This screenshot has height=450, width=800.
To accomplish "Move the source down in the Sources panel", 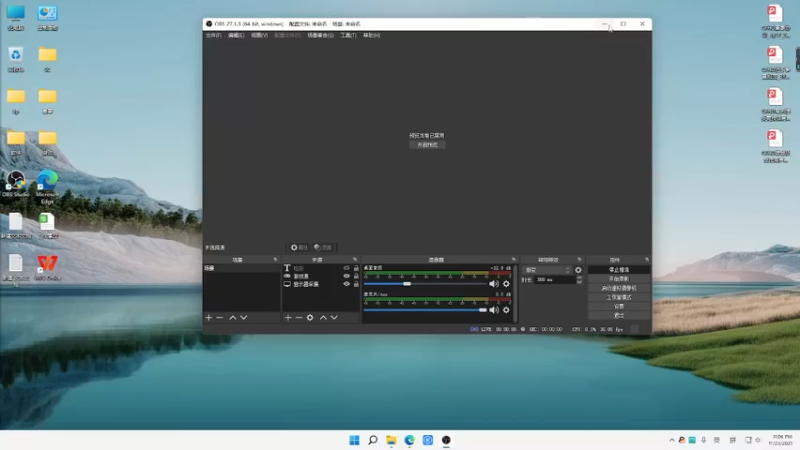I will point(334,317).
